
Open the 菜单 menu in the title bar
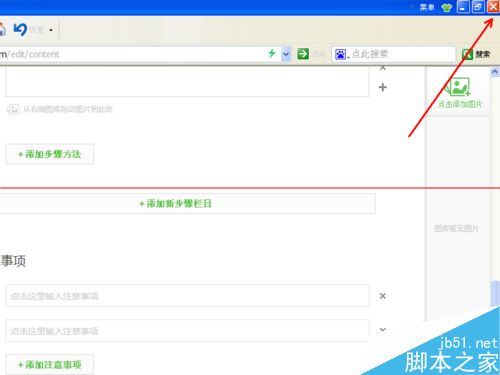click(427, 7)
